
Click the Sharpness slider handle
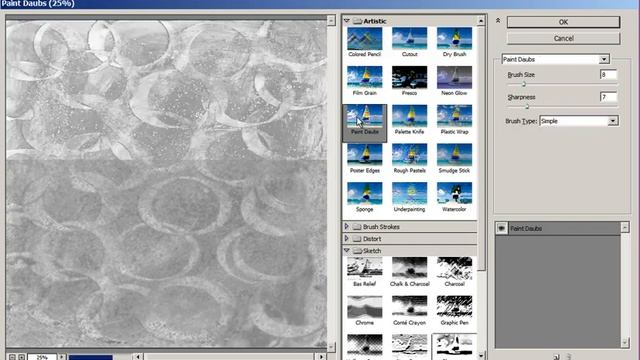tap(527, 107)
